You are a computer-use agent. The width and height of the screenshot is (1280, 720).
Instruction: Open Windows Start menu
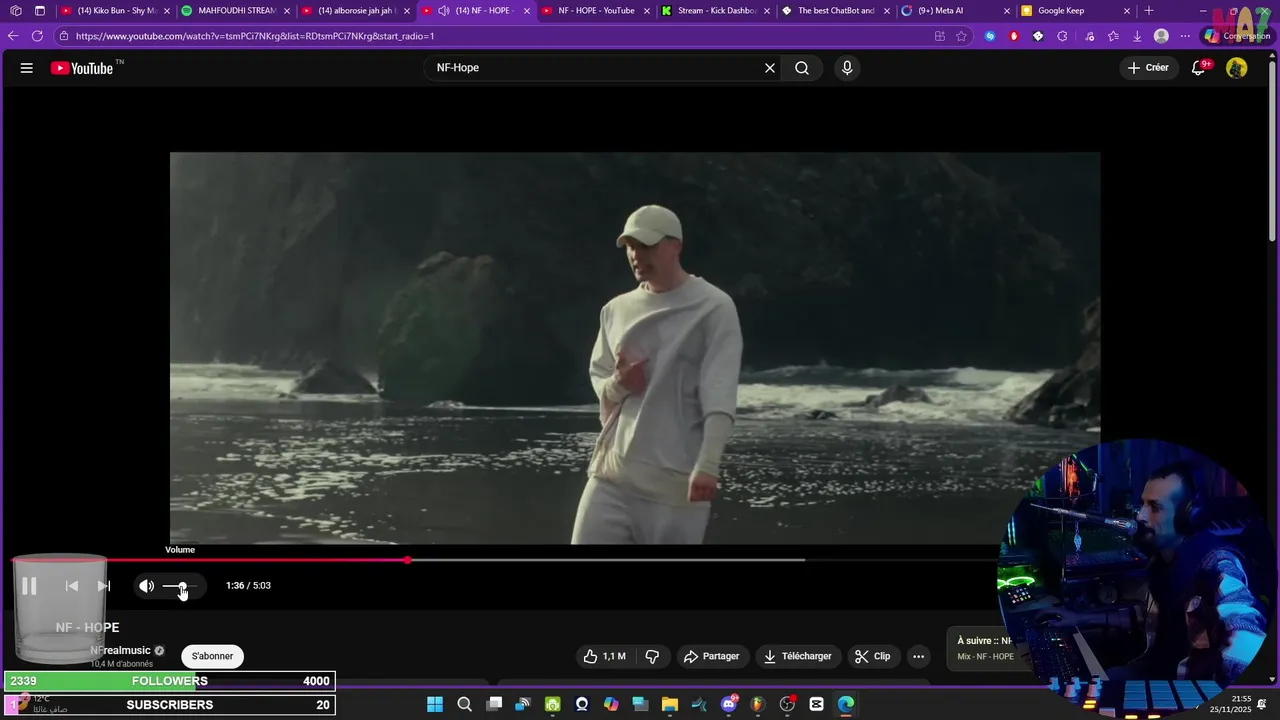click(435, 704)
